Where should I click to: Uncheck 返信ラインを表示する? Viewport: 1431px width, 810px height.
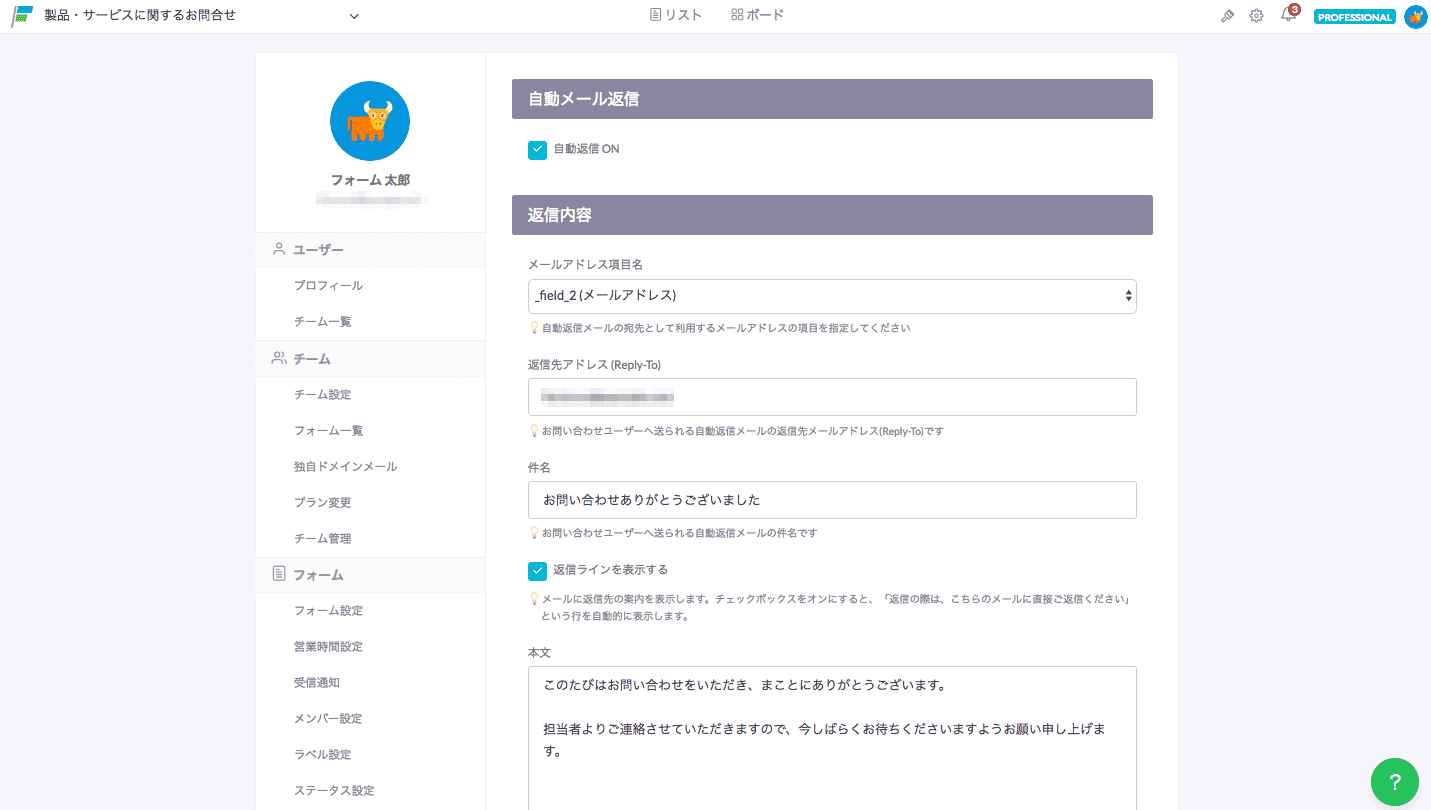(x=537, y=571)
